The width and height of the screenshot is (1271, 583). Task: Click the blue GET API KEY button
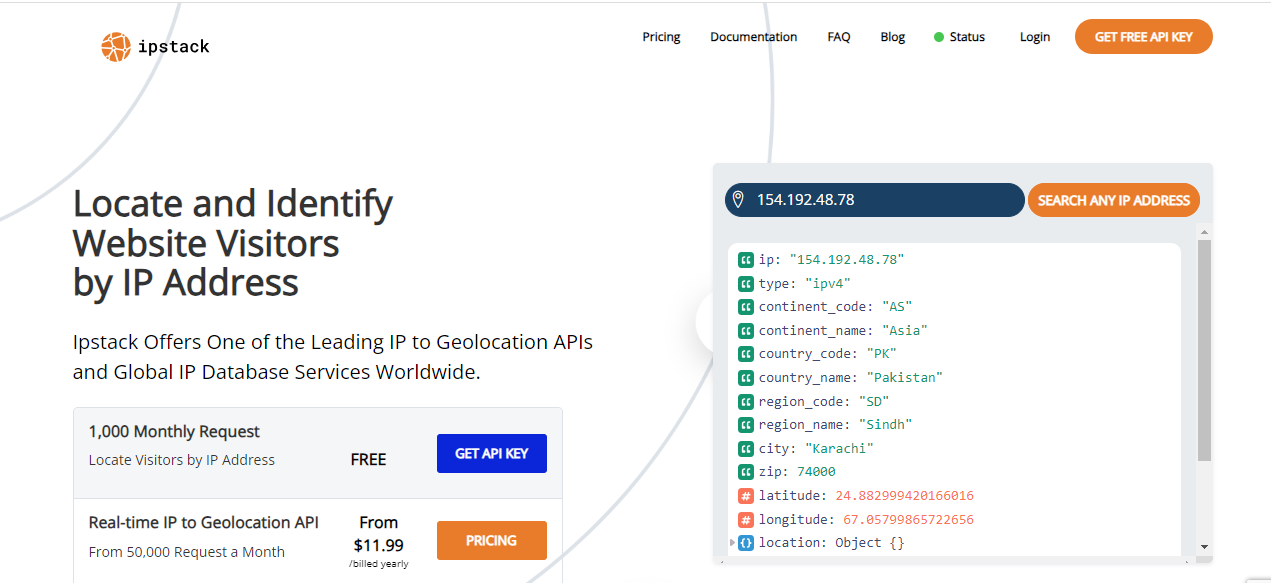tap(492, 453)
